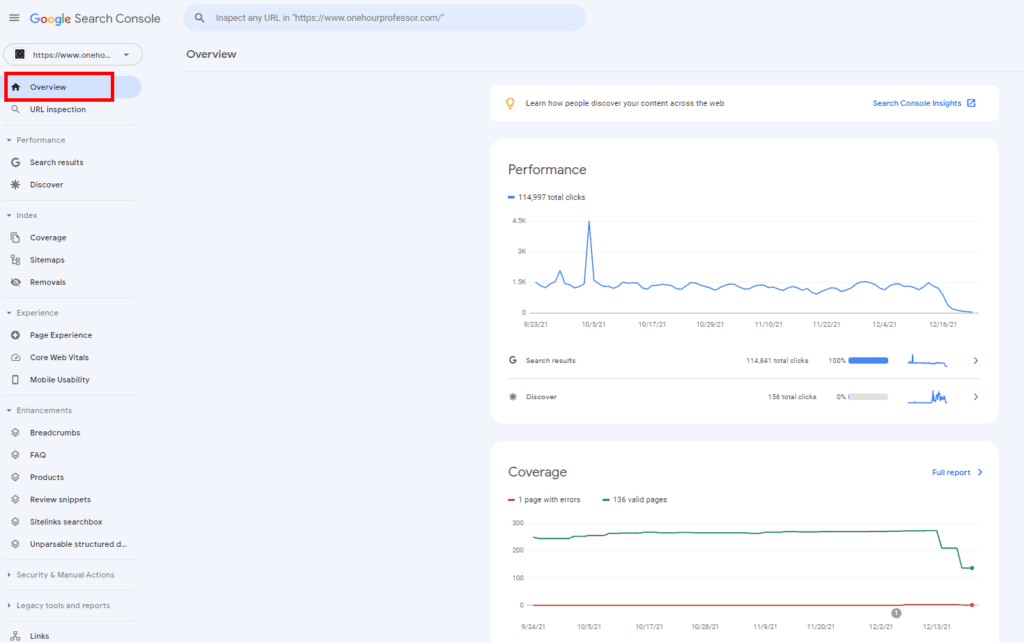Open Search results report via chevron arrow
This screenshot has height=643, width=1024.
point(976,360)
